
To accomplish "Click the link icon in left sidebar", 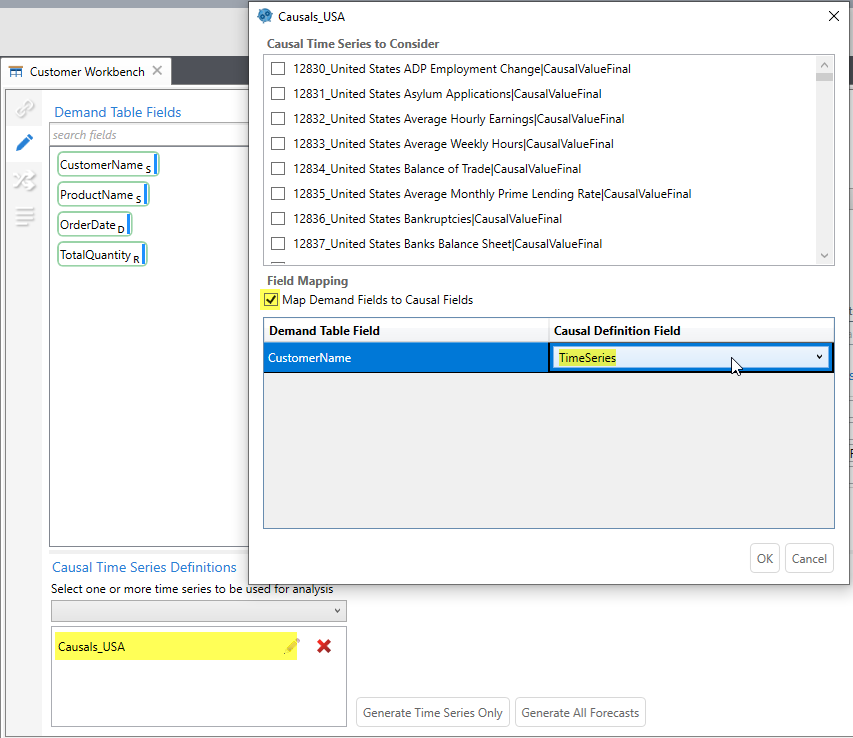I will (25, 109).
